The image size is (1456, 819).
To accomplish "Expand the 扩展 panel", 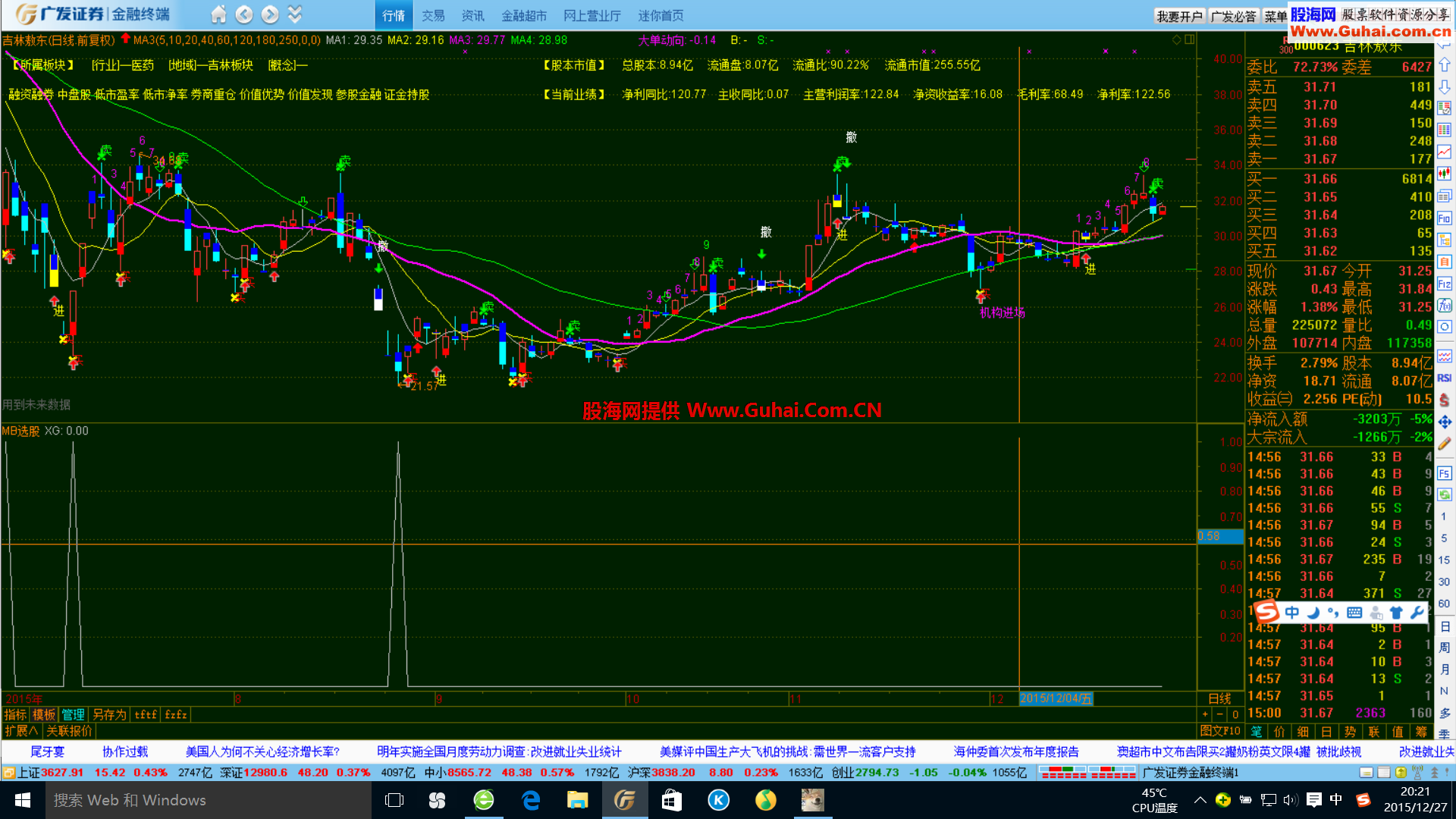I will pos(21,731).
